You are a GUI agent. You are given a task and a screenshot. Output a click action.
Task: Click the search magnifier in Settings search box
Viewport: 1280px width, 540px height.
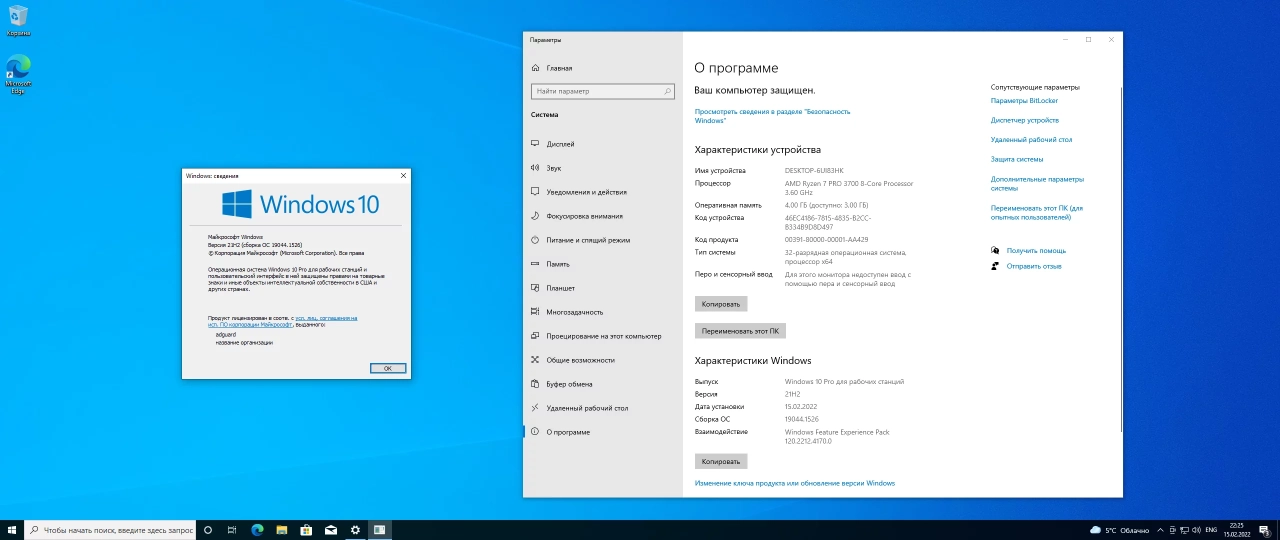point(668,91)
